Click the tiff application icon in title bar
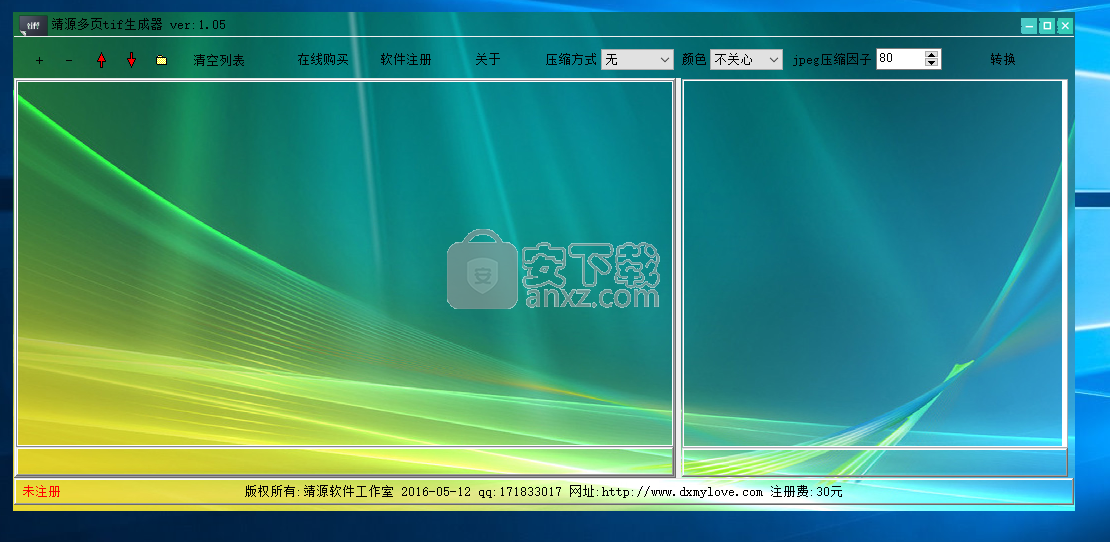1110x542 pixels. 33,25
